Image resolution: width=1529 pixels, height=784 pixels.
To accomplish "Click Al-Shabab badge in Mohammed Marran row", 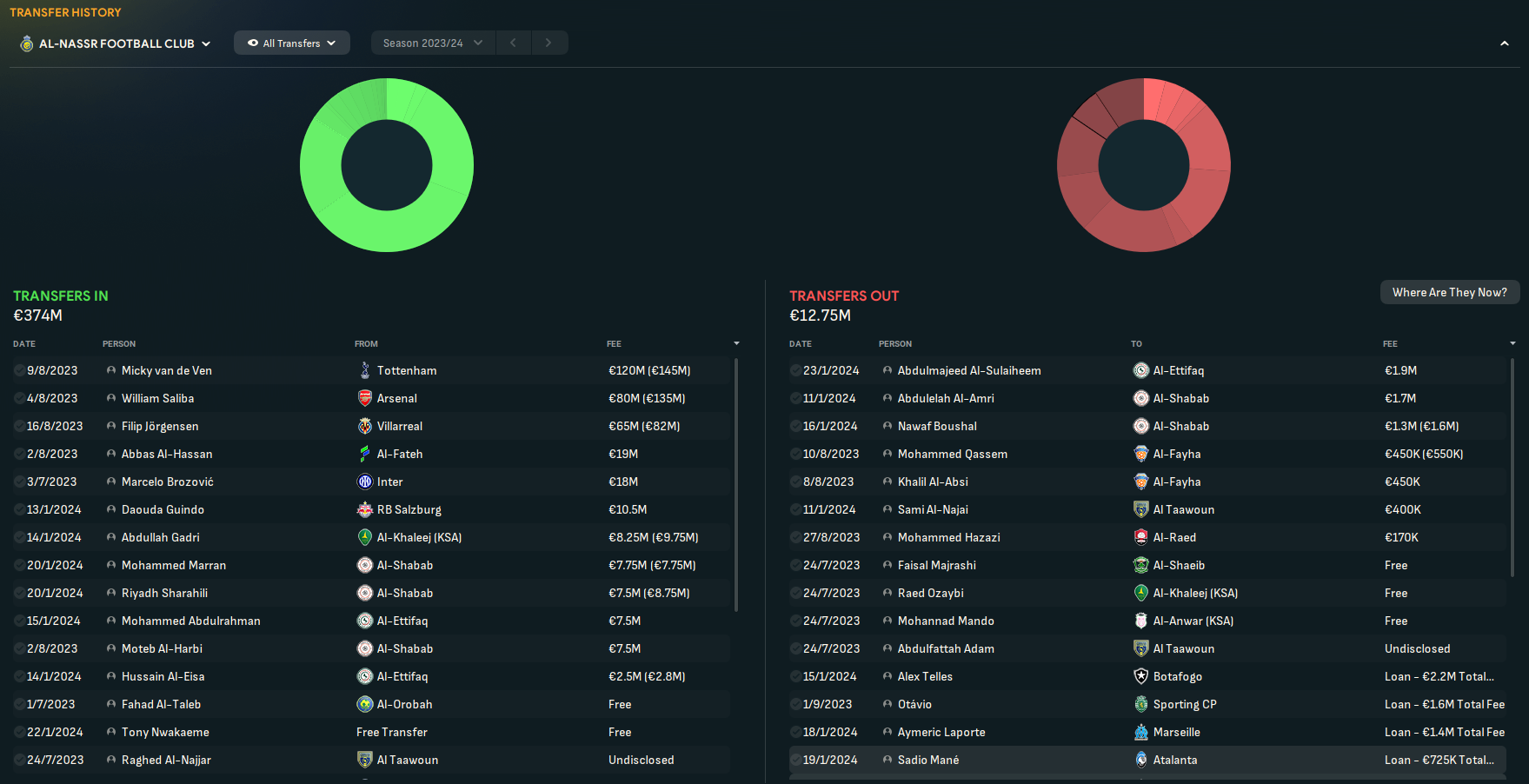I will click(365, 565).
